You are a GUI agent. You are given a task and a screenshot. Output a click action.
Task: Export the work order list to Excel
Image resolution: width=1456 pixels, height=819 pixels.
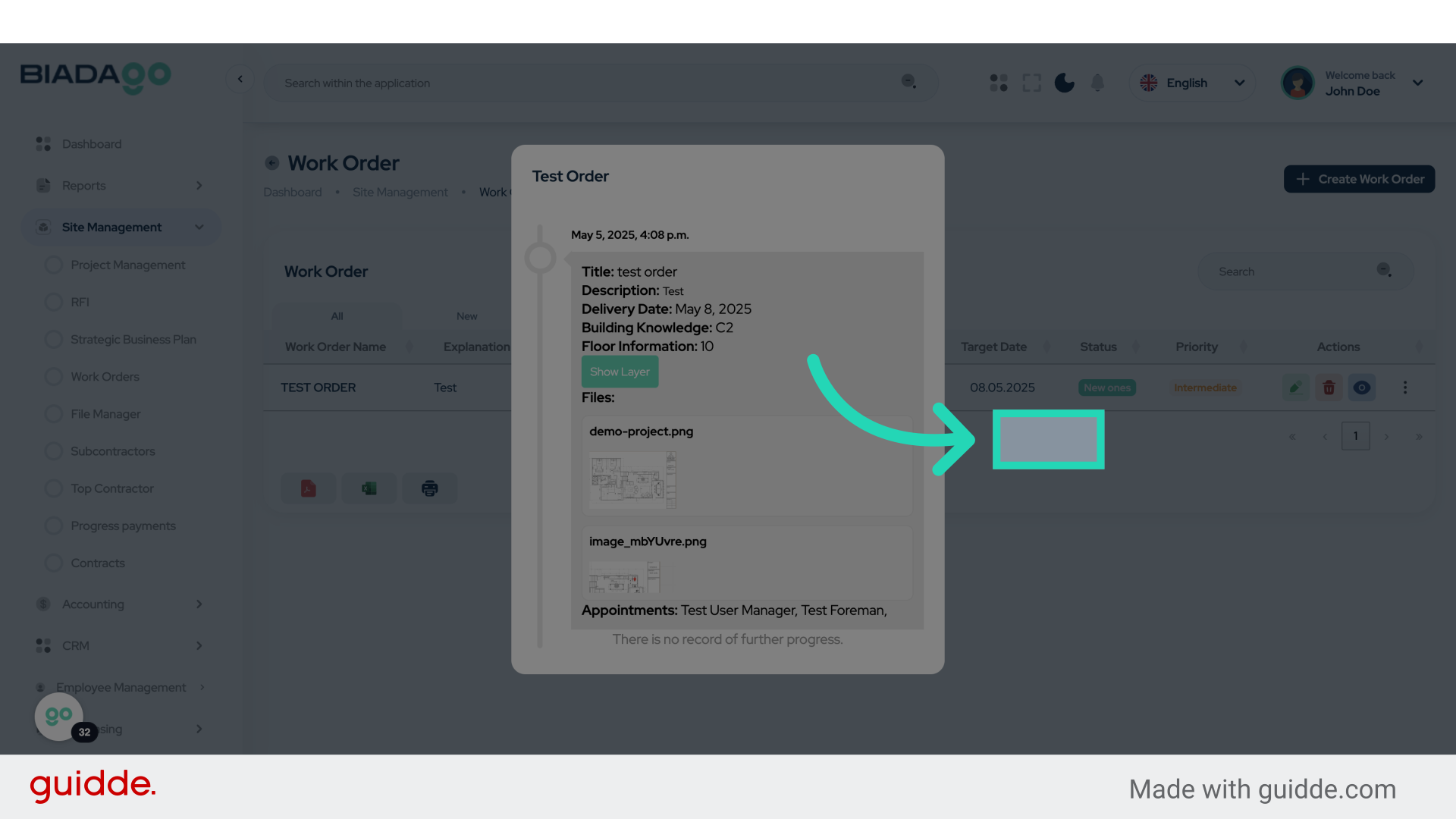pos(369,488)
